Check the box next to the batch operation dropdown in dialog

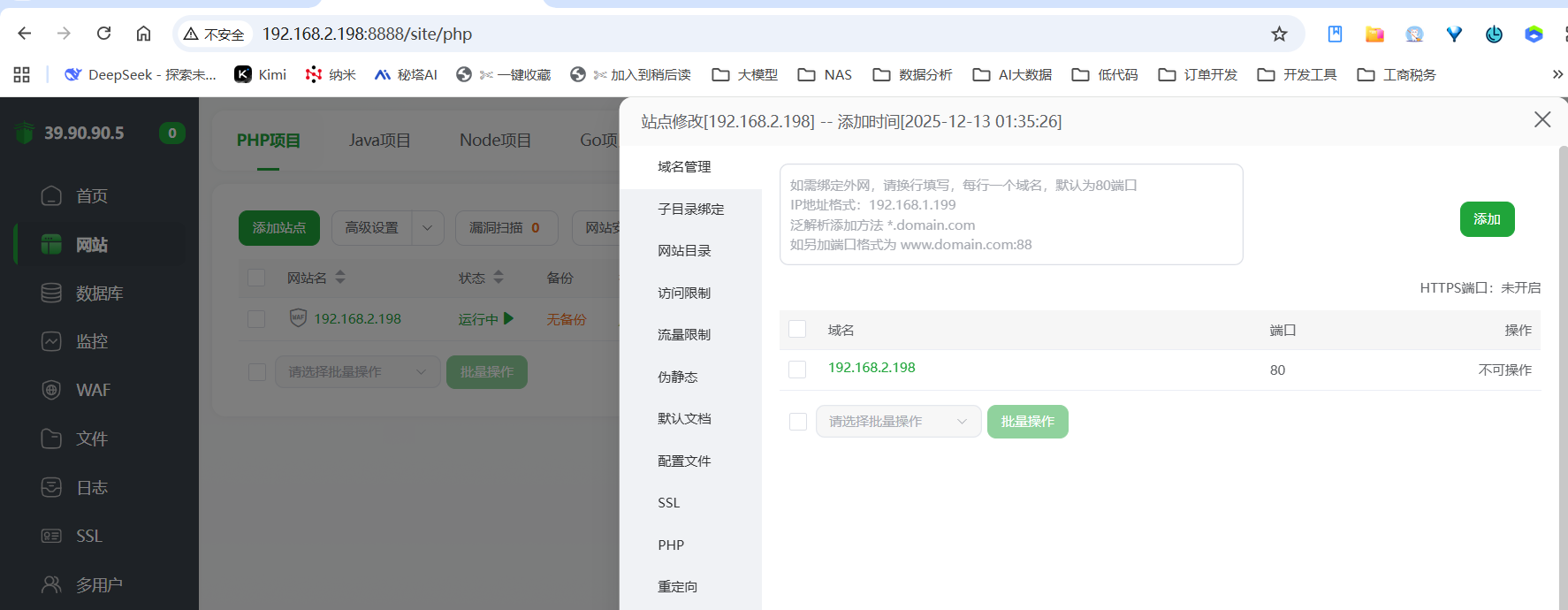(798, 422)
